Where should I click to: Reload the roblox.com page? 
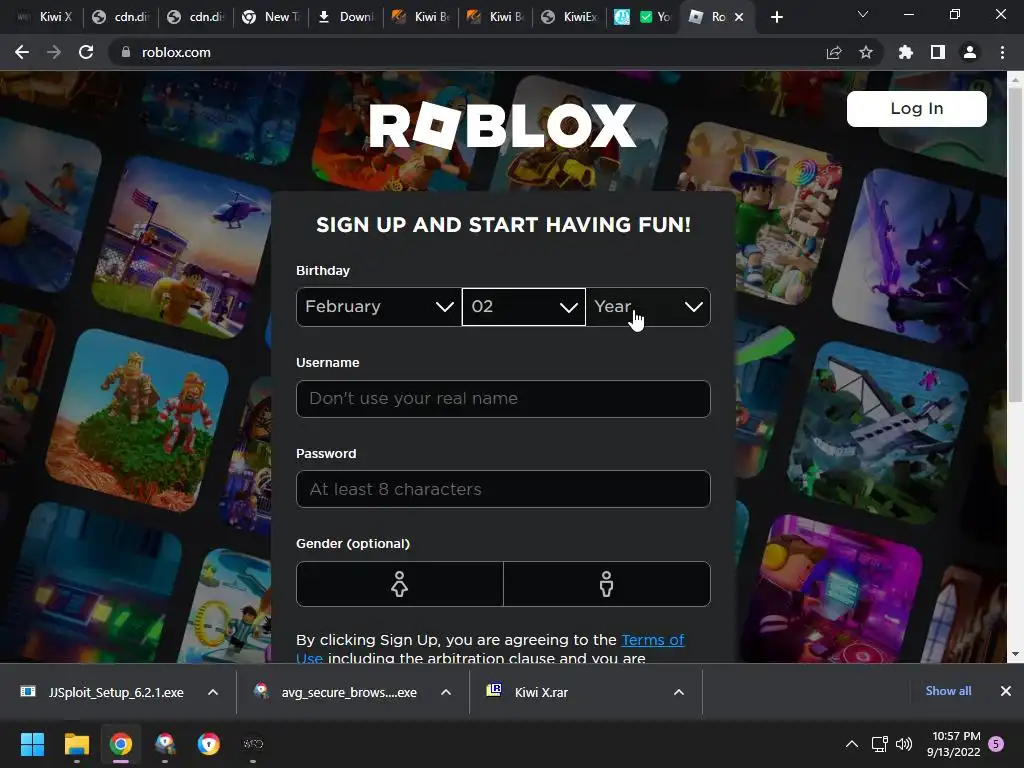[86, 52]
